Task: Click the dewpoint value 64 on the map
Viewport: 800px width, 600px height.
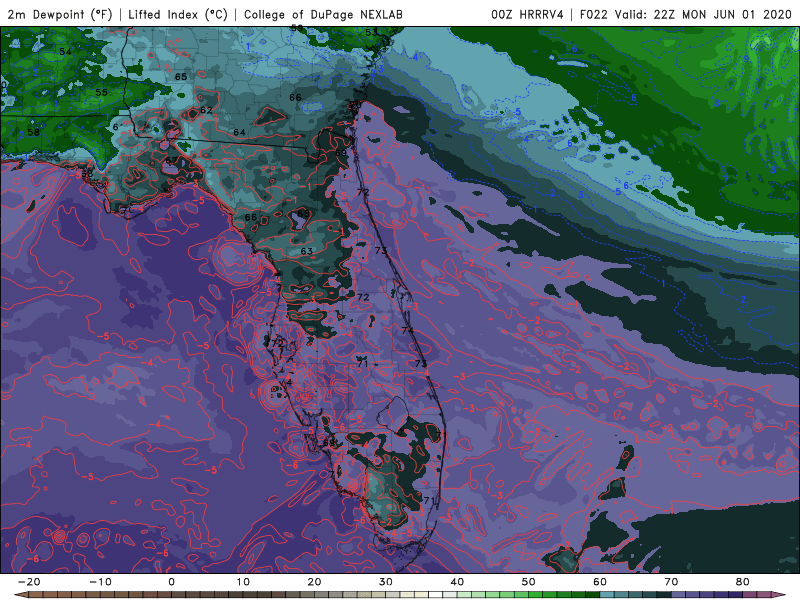Action: (x=239, y=132)
